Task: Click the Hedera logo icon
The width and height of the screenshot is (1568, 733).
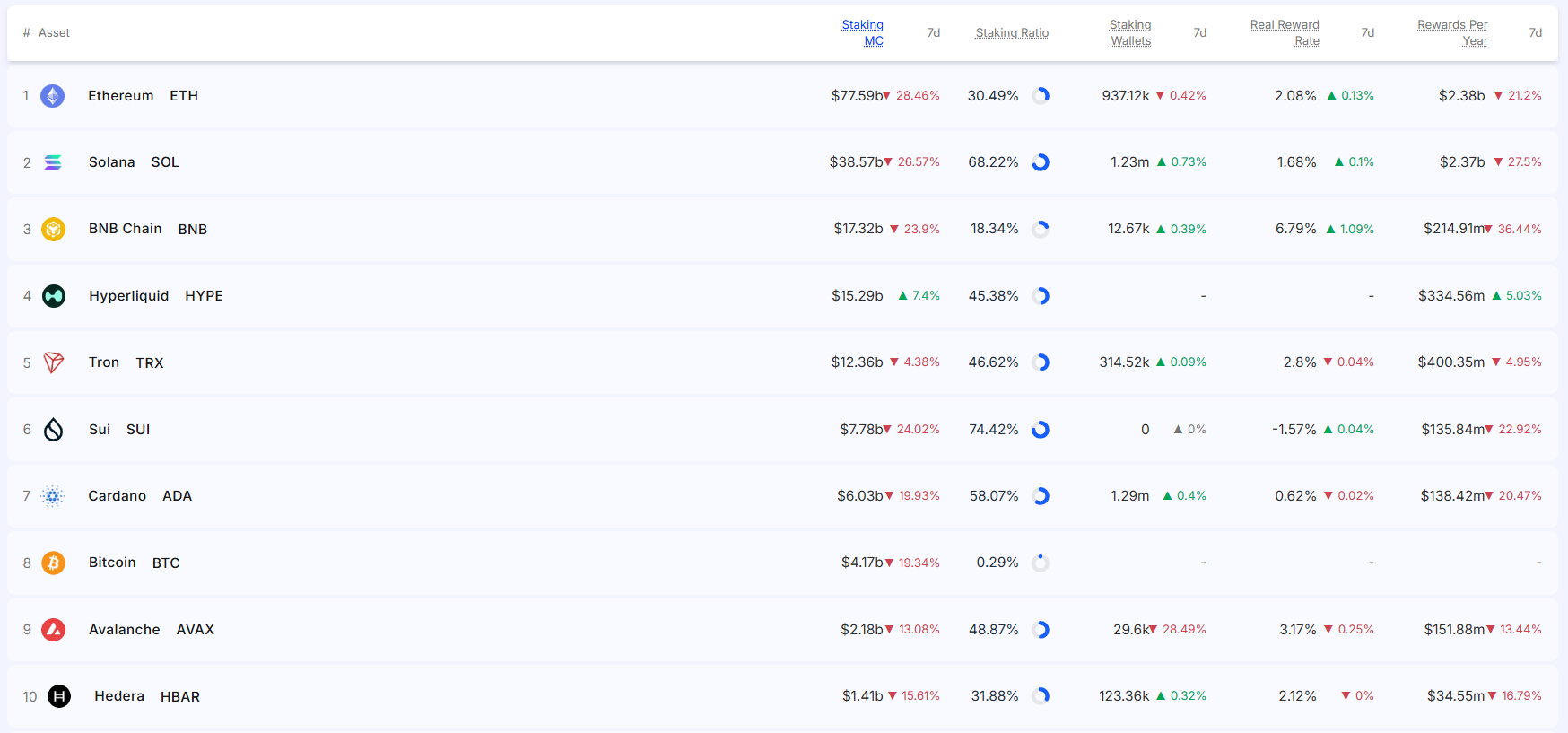Action: click(59, 696)
